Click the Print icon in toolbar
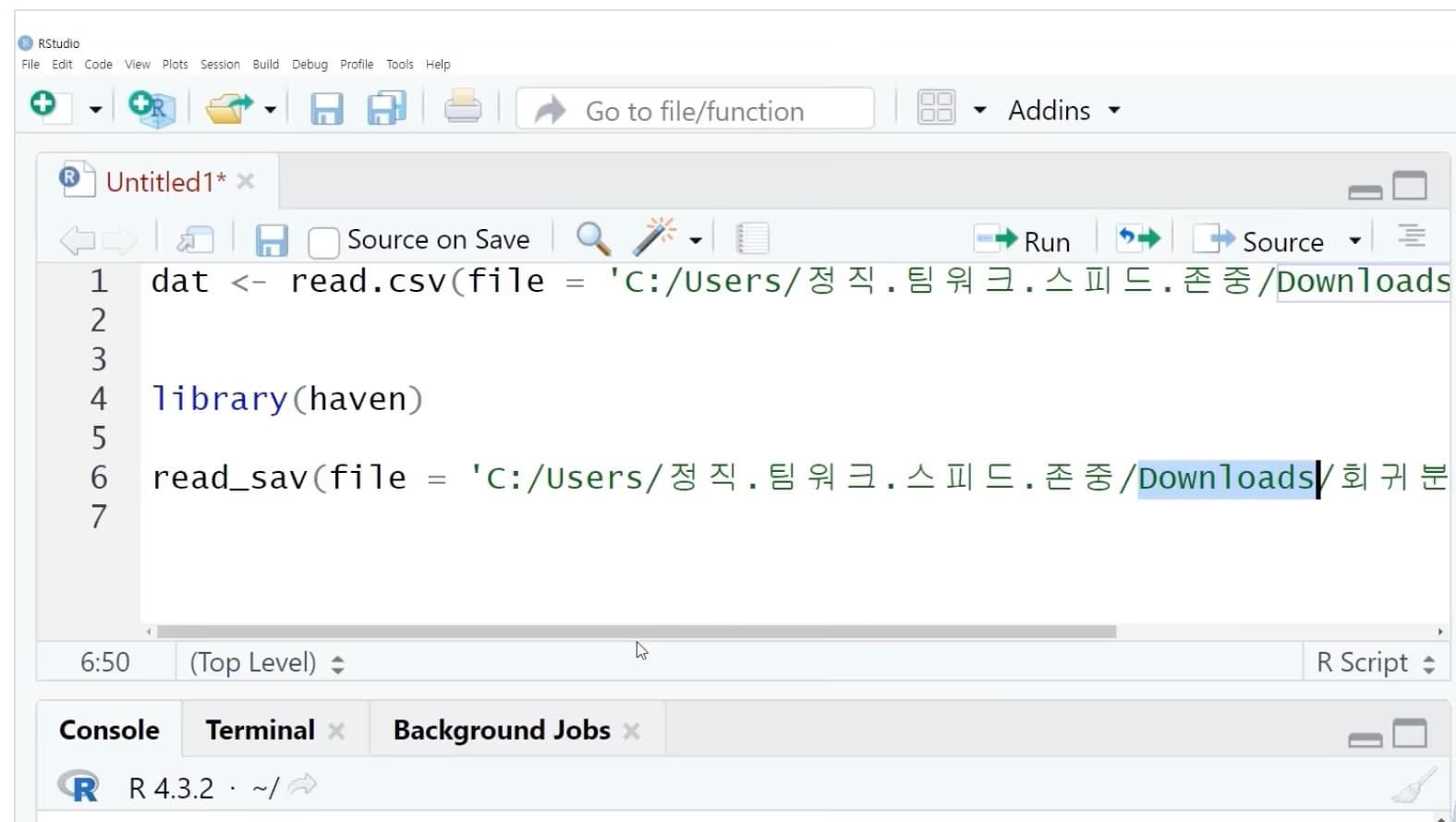 (462, 109)
